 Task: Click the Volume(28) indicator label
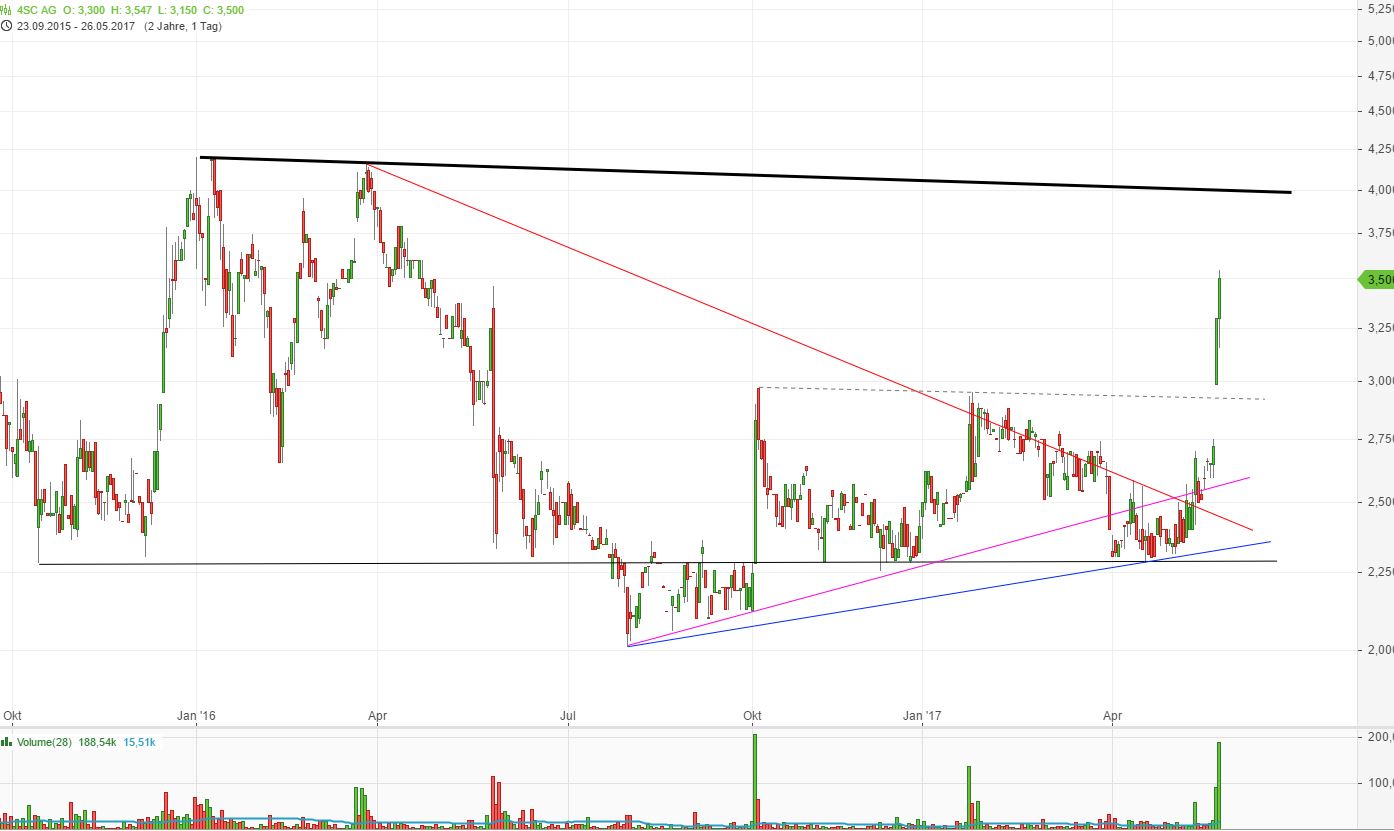pos(46,742)
